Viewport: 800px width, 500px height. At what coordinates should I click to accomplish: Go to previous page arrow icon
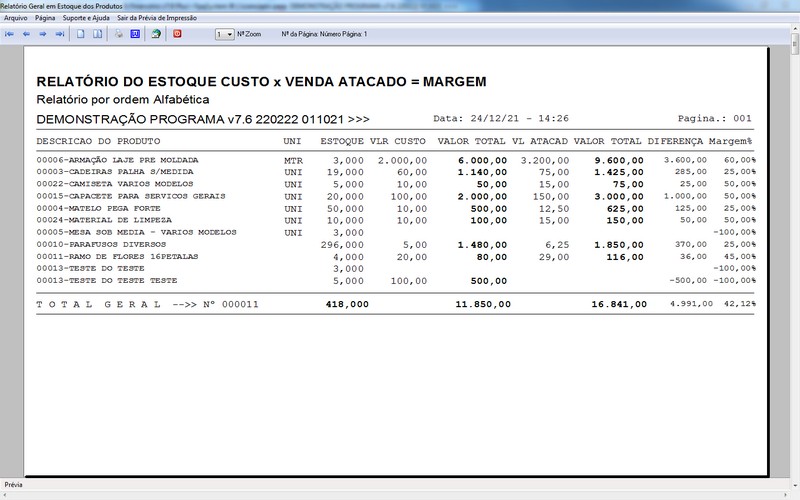coord(26,34)
